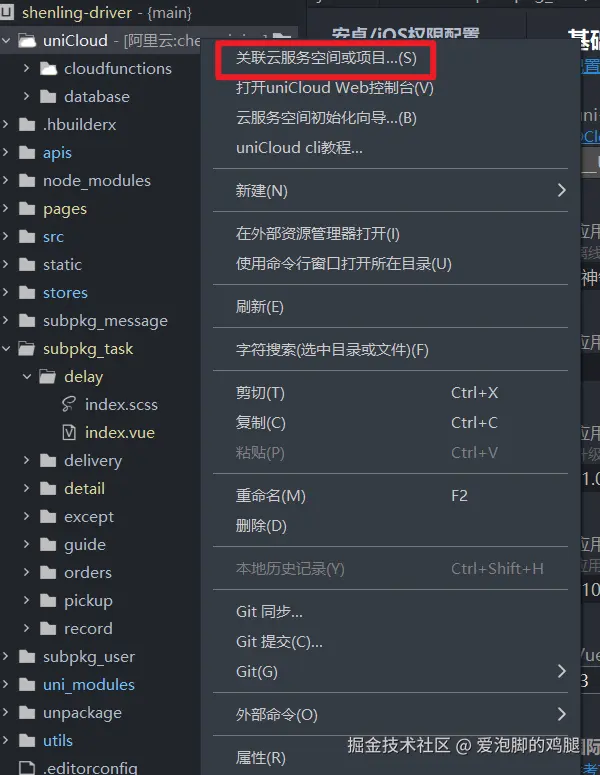Click the guide folder icon

(48, 545)
